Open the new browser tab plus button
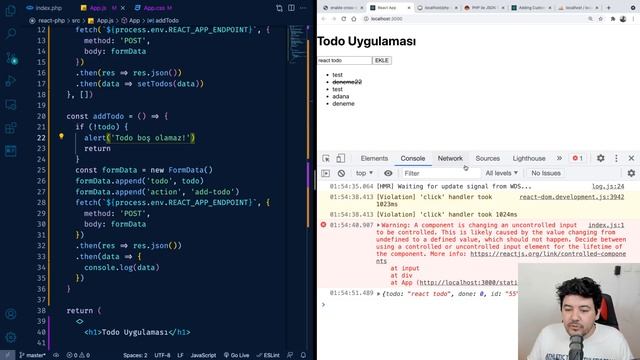Viewport: 640px width, 360px height. point(609,7)
